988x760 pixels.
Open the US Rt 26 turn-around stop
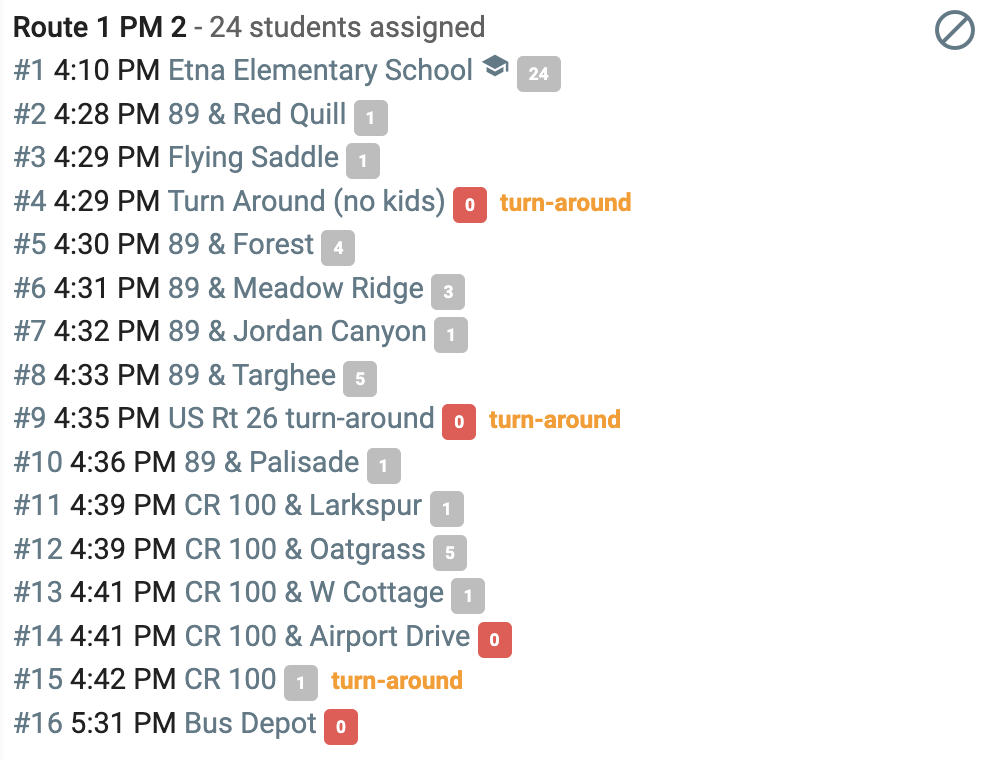tap(301, 418)
